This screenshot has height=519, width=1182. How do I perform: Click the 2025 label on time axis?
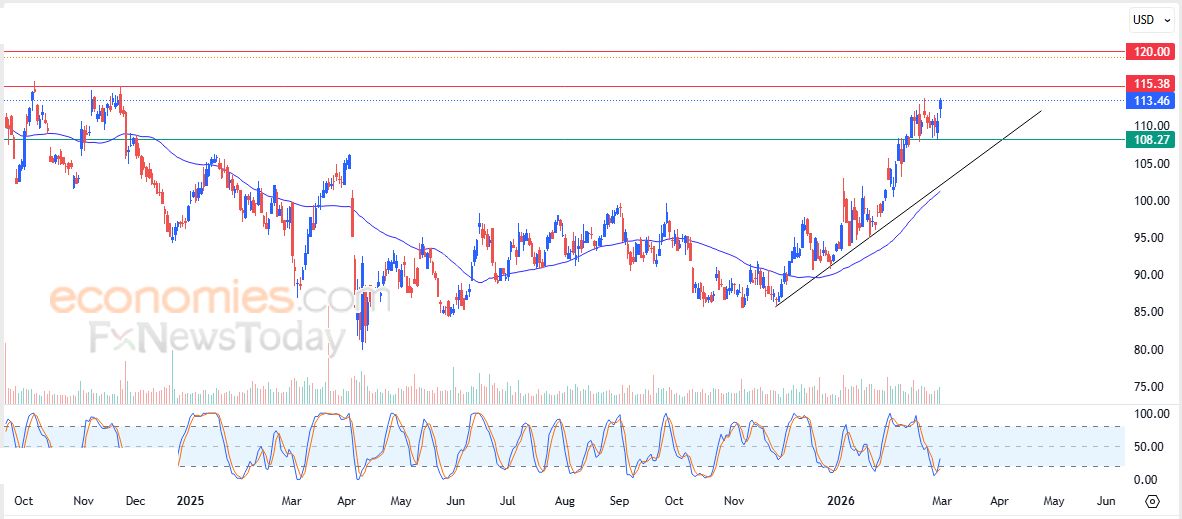[x=190, y=501]
